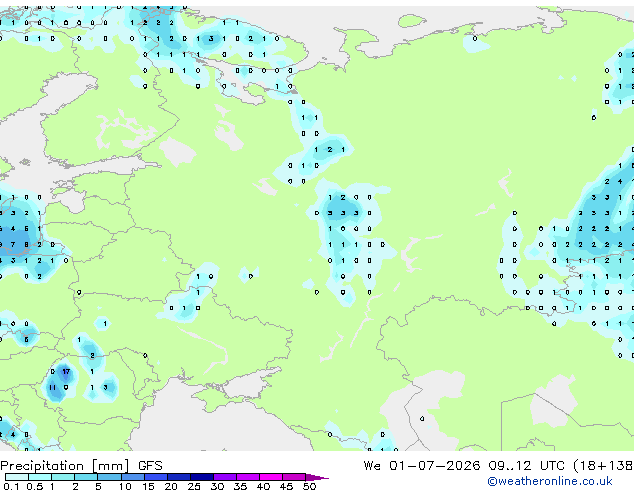Viewport: 634px width, 490px height.
Task: Click the '30' legend scale label
Action: pyautogui.click(x=217, y=486)
